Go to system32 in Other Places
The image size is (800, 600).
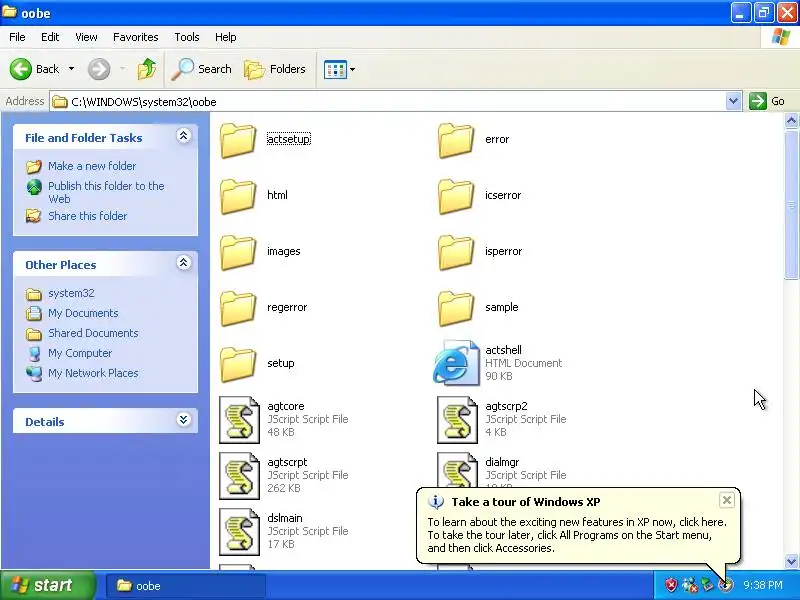pyautogui.click(x=71, y=293)
